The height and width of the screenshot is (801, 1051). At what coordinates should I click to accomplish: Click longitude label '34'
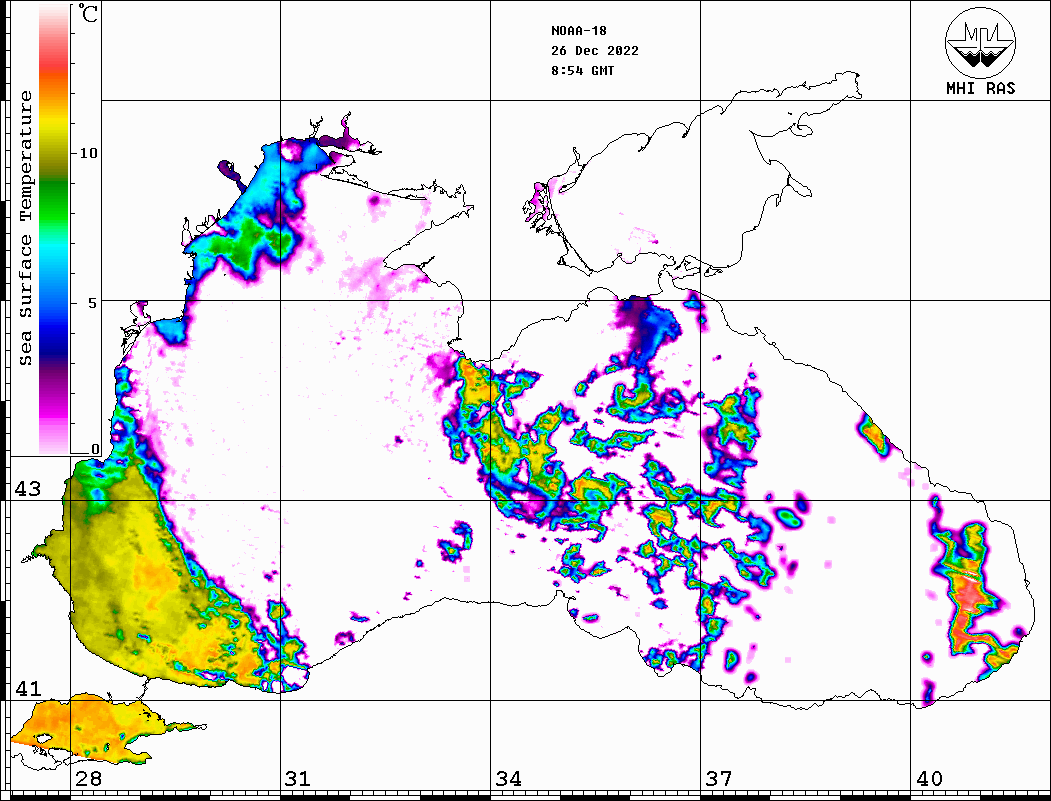tap(509, 779)
